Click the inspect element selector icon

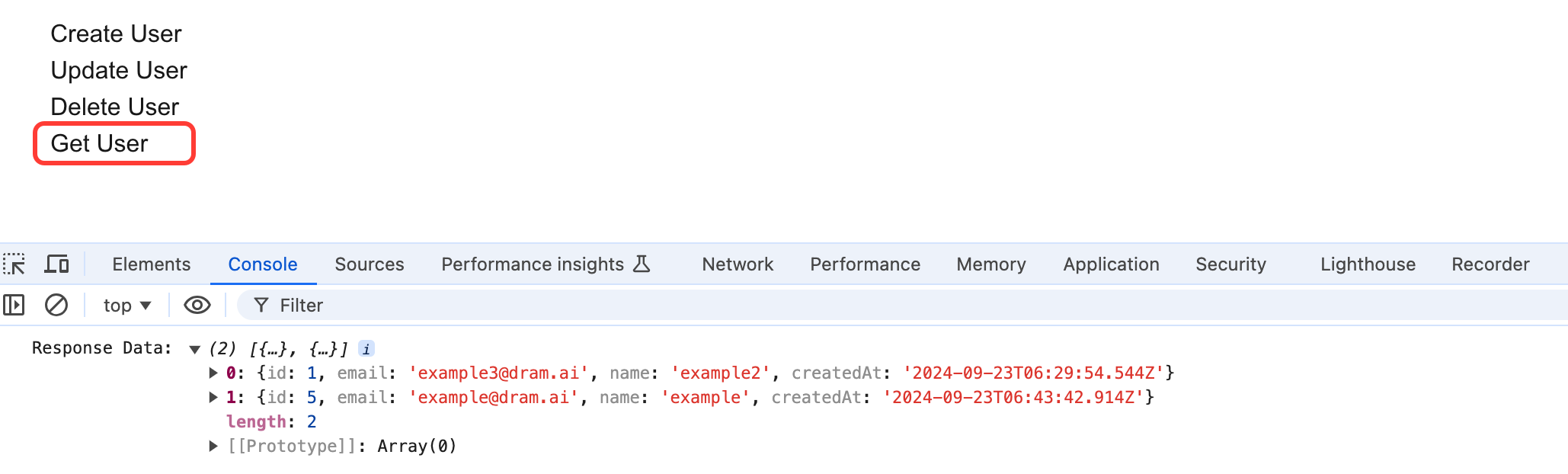coord(14,264)
